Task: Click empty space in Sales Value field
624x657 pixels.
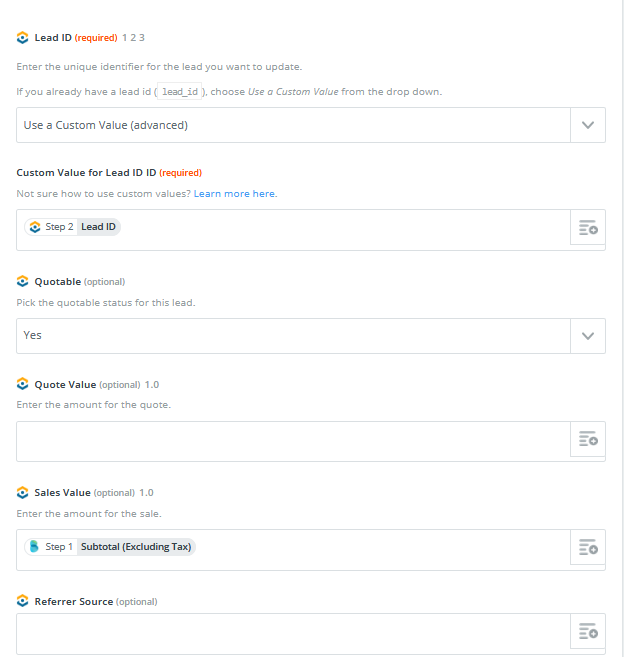Action: (381, 550)
